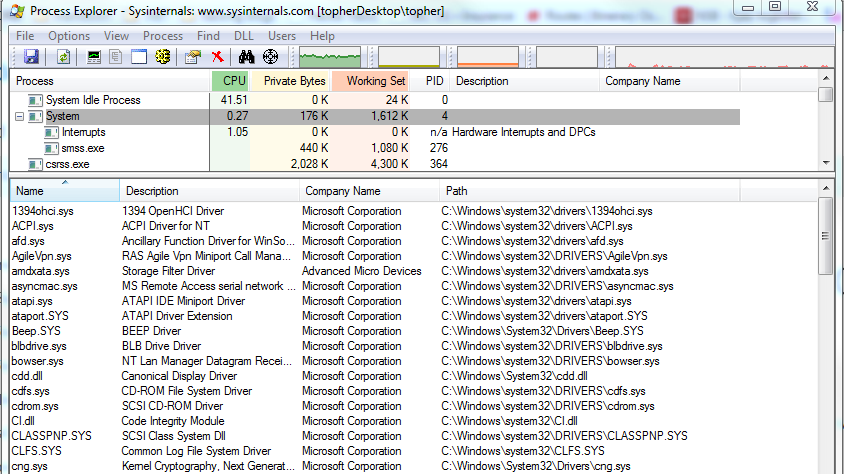
Task: Click the crosshair Find Window's Process icon
Action: [x=271, y=56]
